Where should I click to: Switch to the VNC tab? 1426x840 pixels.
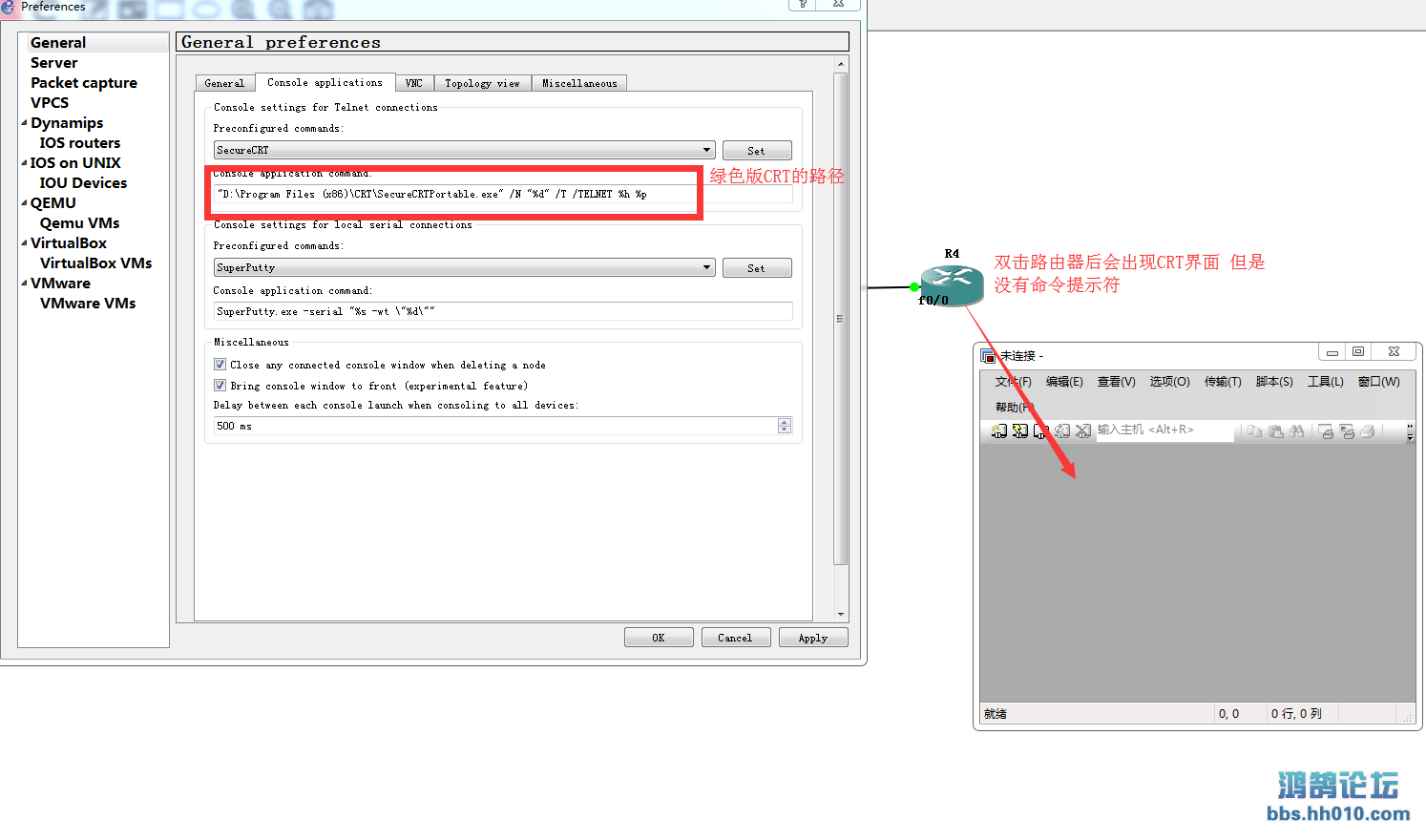coord(413,83)
